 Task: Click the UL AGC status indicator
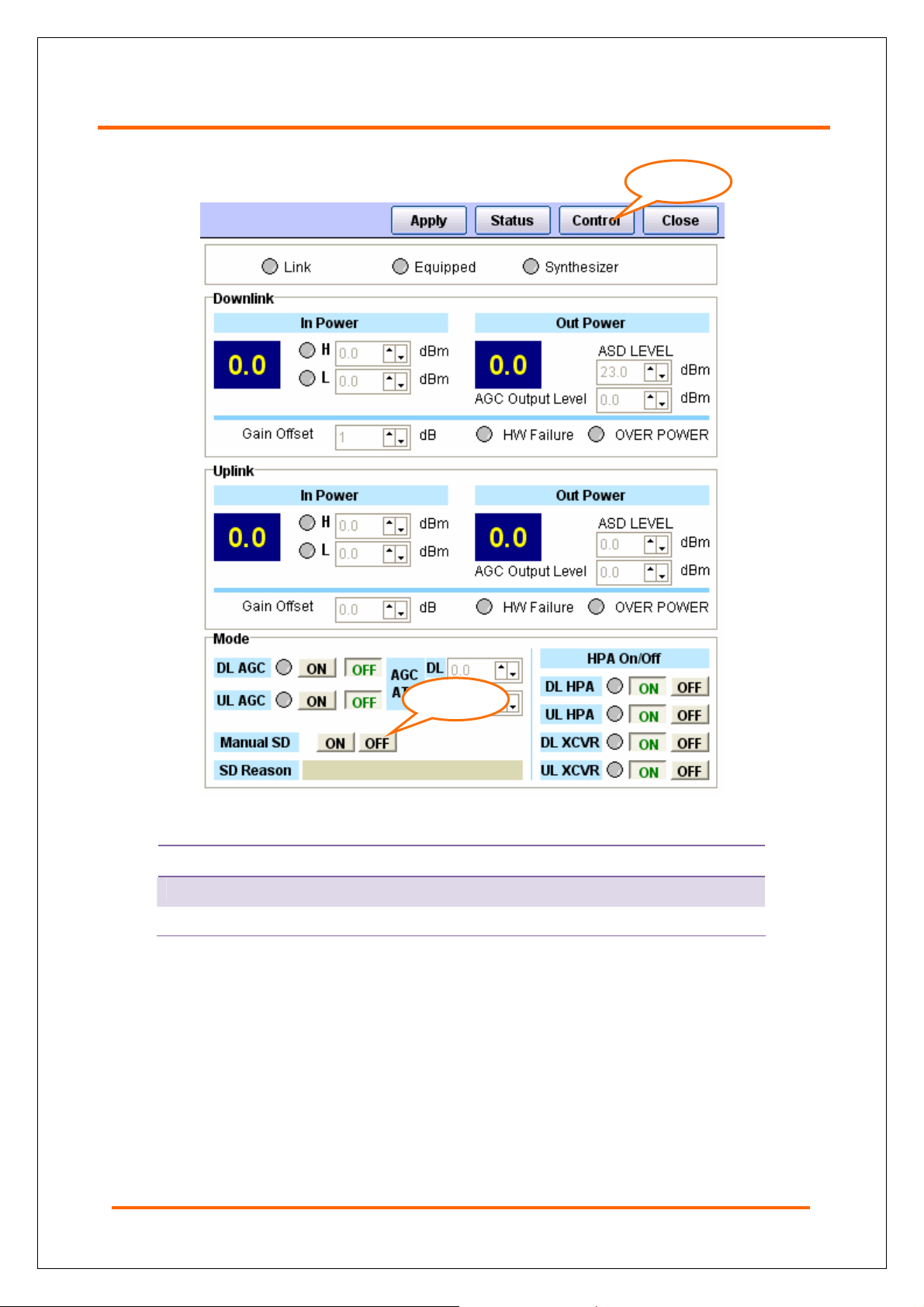[x=284, y=700]
